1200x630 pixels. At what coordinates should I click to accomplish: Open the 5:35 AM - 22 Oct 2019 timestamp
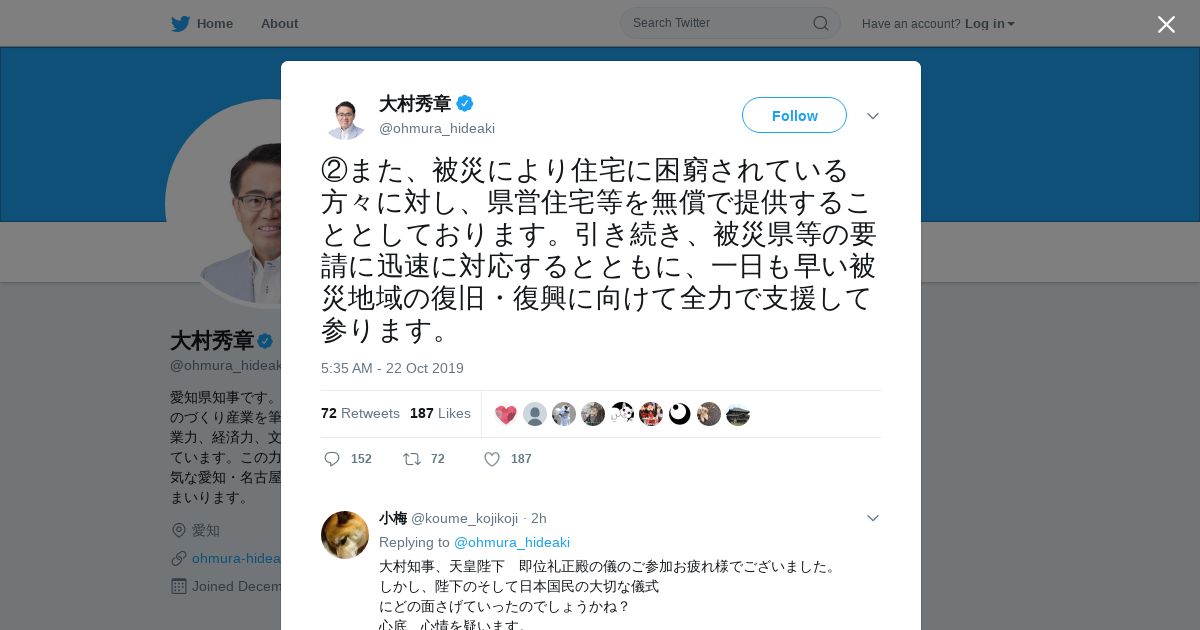[392, 368]
